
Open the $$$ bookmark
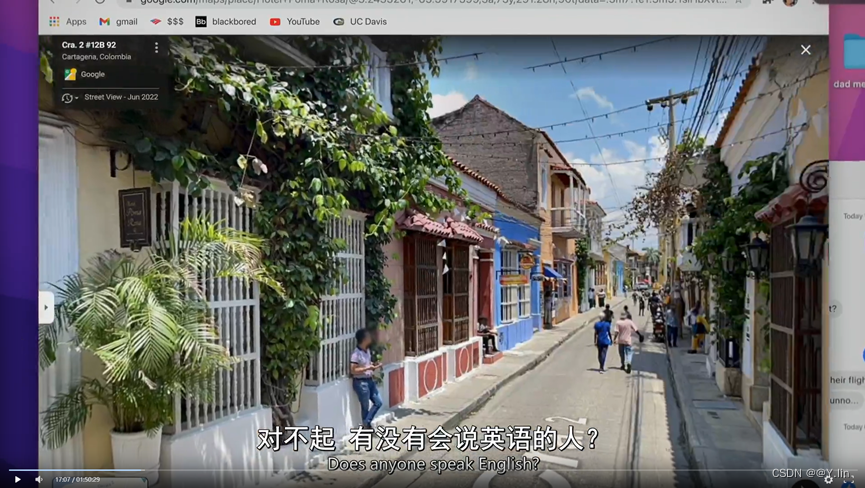[167, 22]
